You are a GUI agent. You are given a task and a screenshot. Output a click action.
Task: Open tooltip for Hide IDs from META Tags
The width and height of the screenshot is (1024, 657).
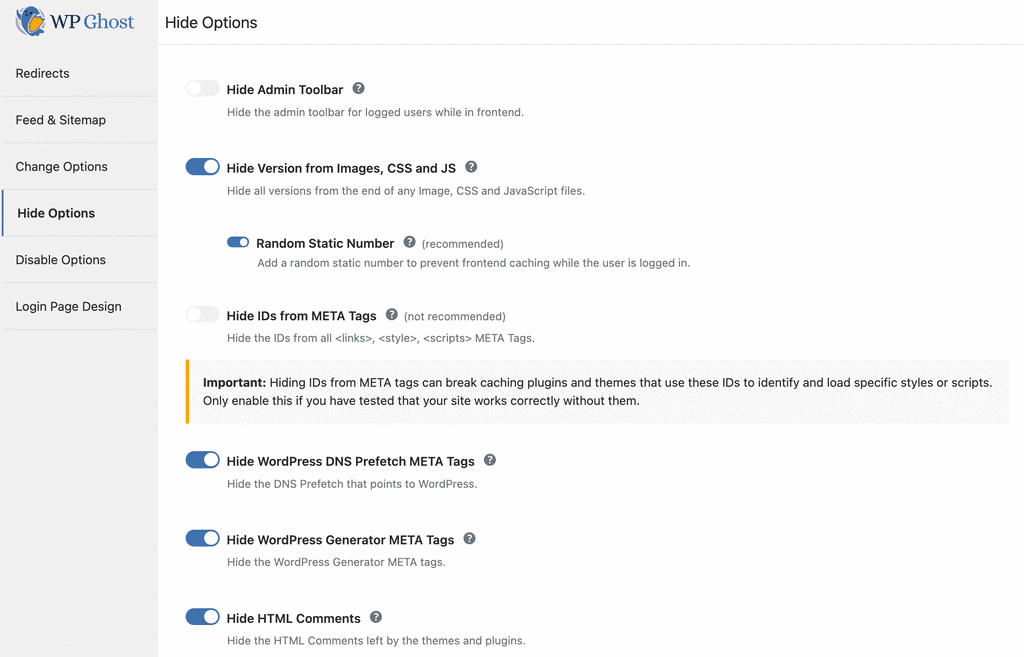click(x=391, y=314)
